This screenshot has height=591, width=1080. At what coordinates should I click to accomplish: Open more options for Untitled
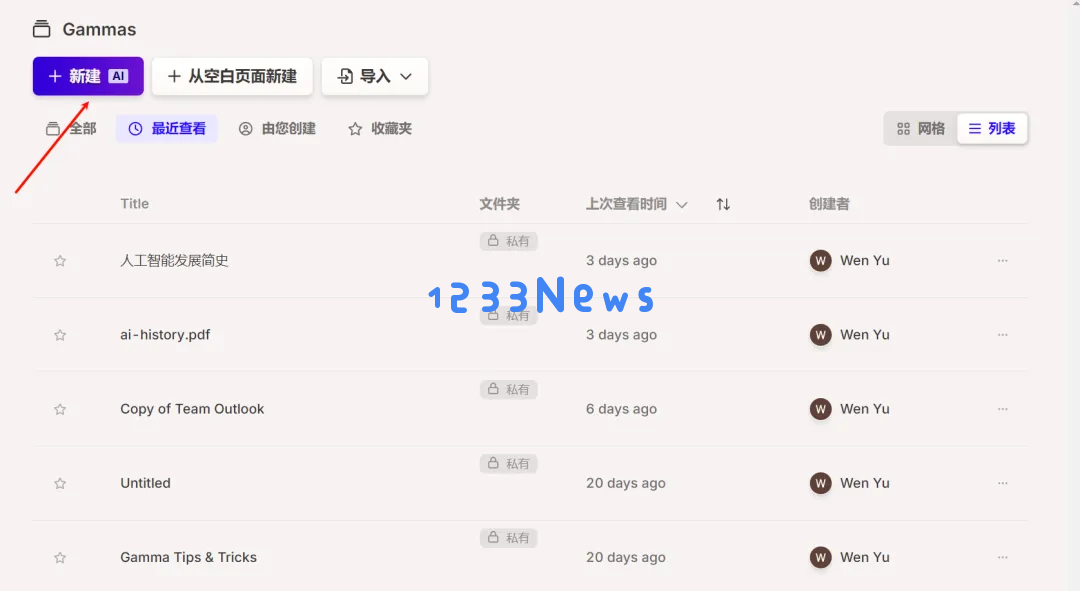pyautogui.click(x=1002, y=484)
